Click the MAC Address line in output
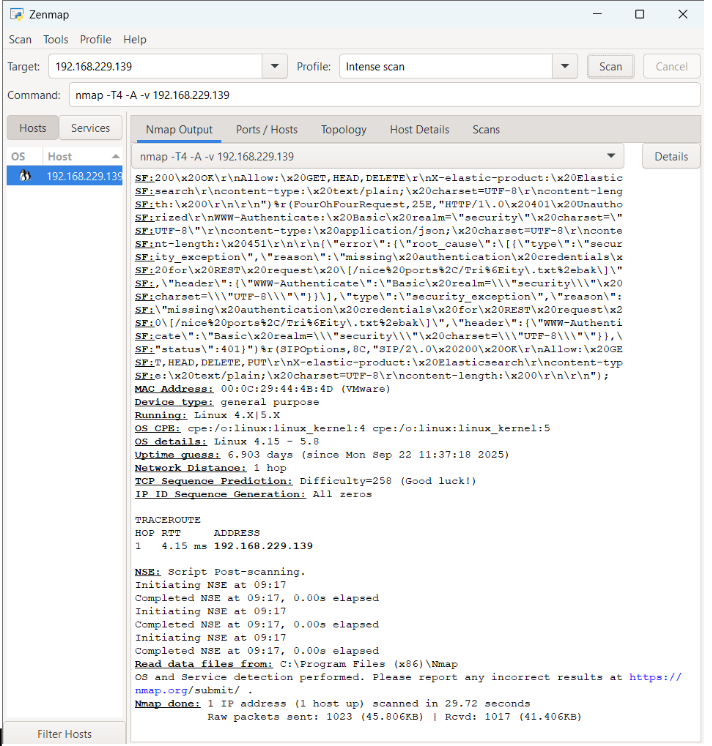Screen dimensions: 712x746 (x=262, y=389)
